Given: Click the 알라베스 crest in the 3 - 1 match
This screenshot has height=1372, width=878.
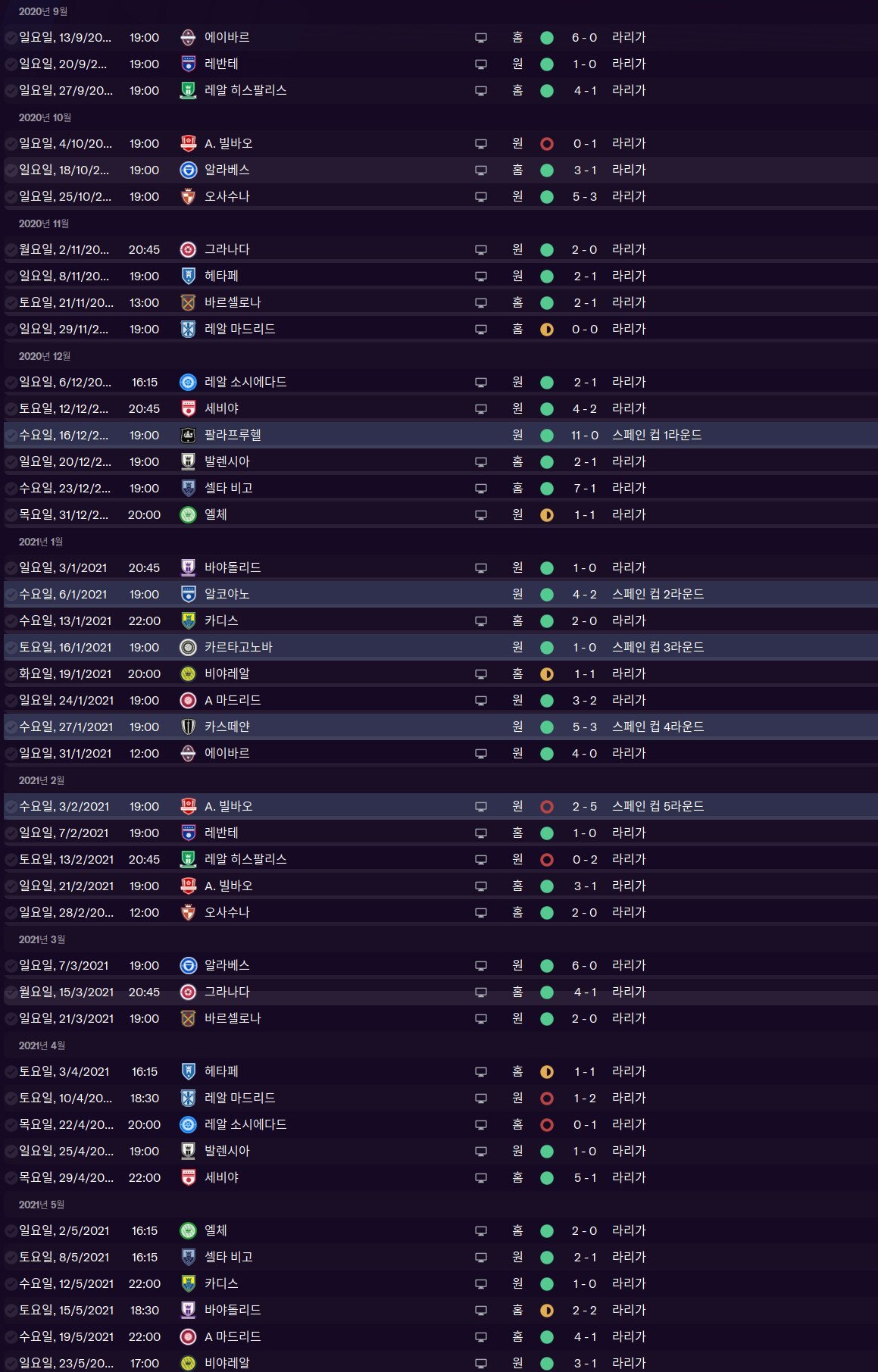Looking at the screenshot, I should (188, 170).
